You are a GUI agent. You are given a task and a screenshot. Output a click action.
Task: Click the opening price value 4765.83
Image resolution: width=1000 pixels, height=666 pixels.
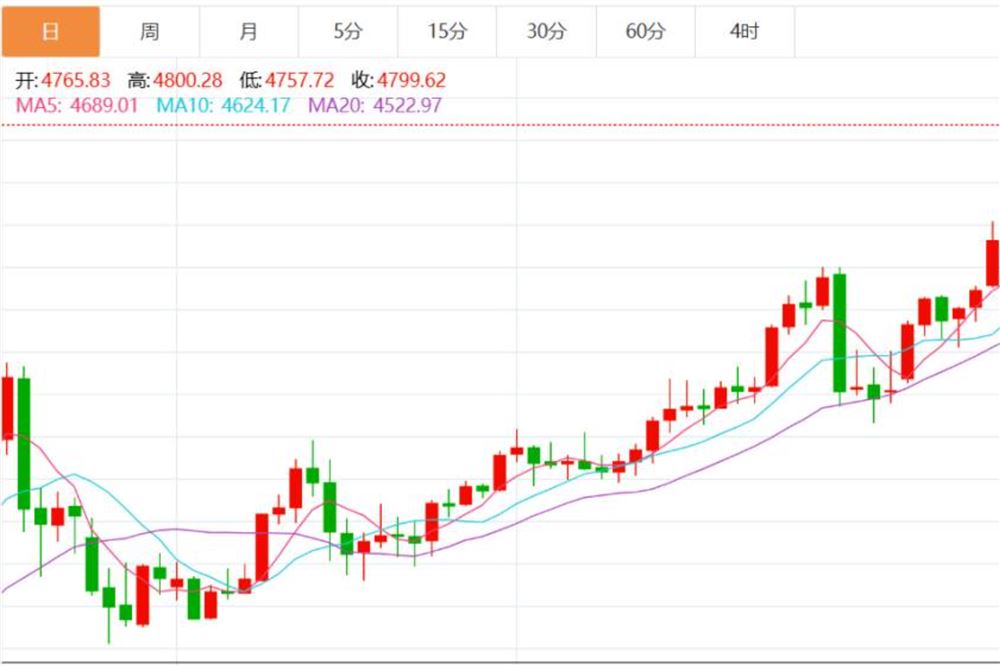pos(75,81)
